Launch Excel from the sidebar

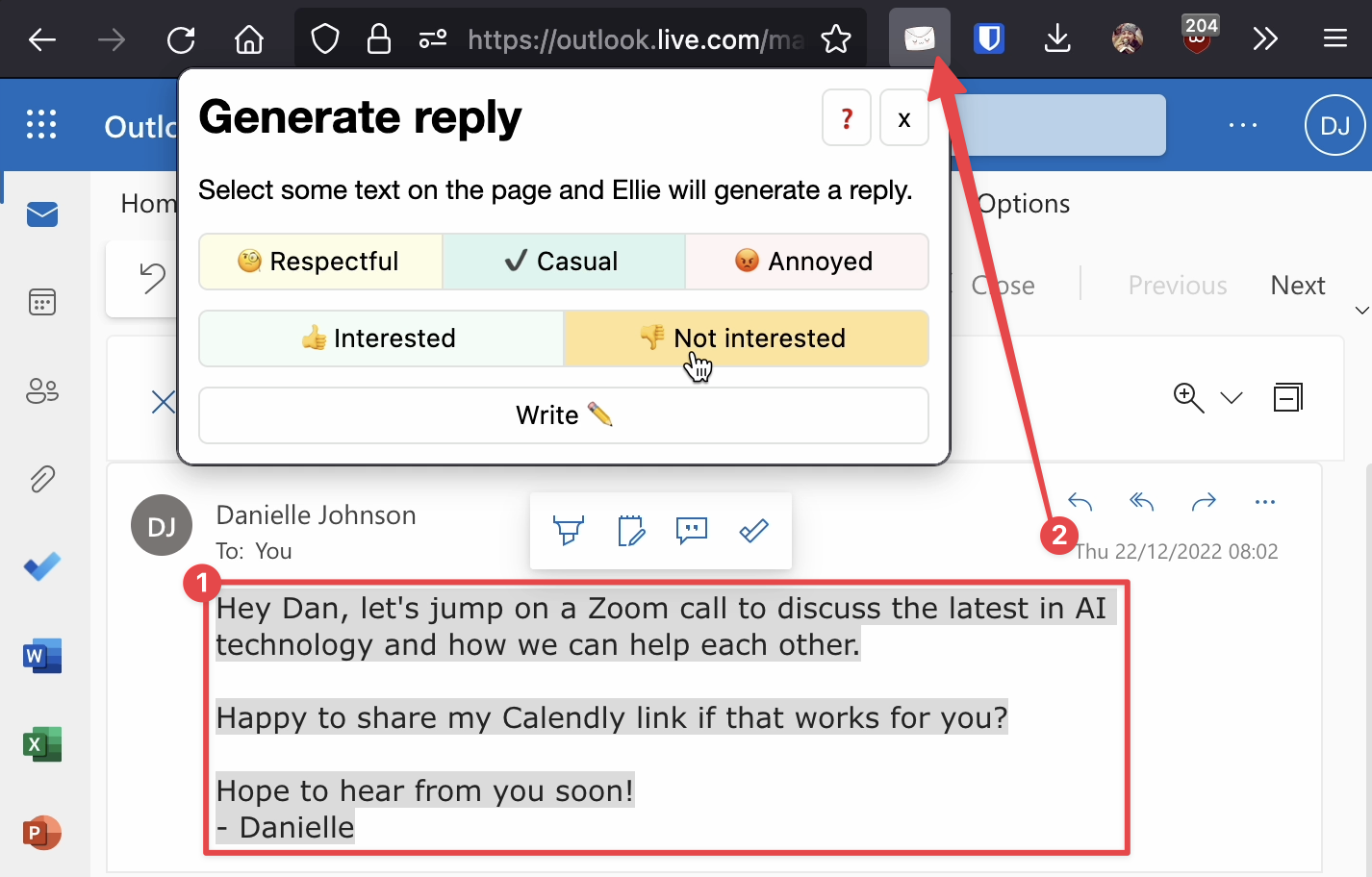point(42,744)
